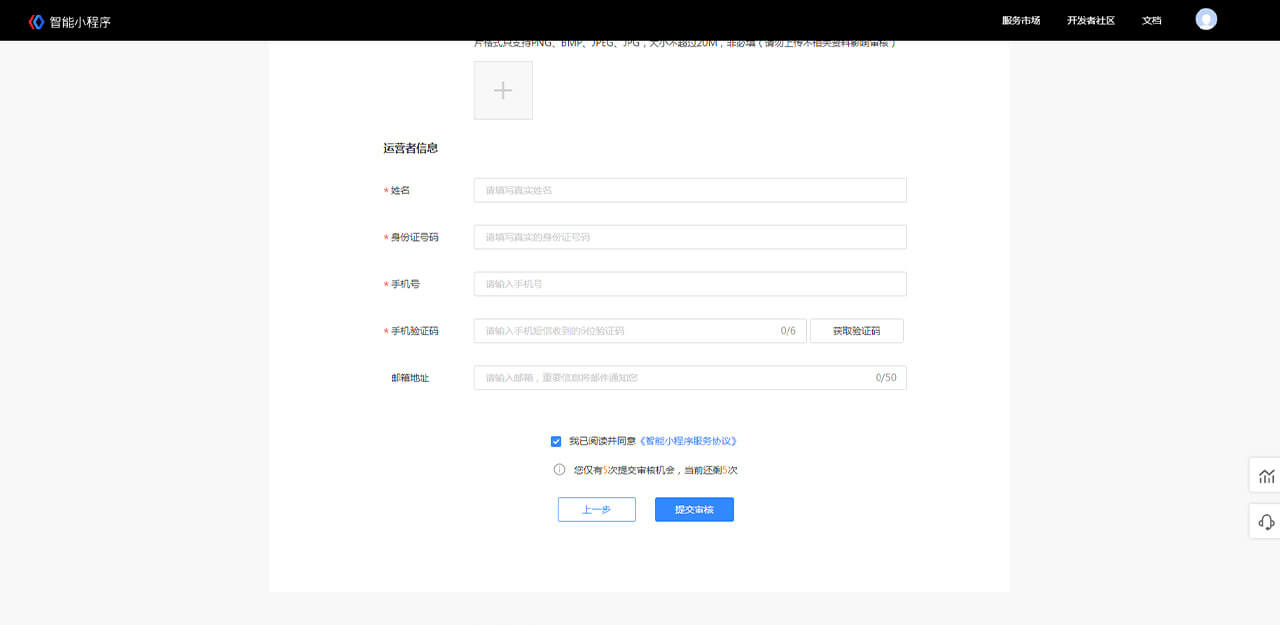Open the 服务市场 menu item
Viewport: 1280px width, 625px height.
[1021, 19]
